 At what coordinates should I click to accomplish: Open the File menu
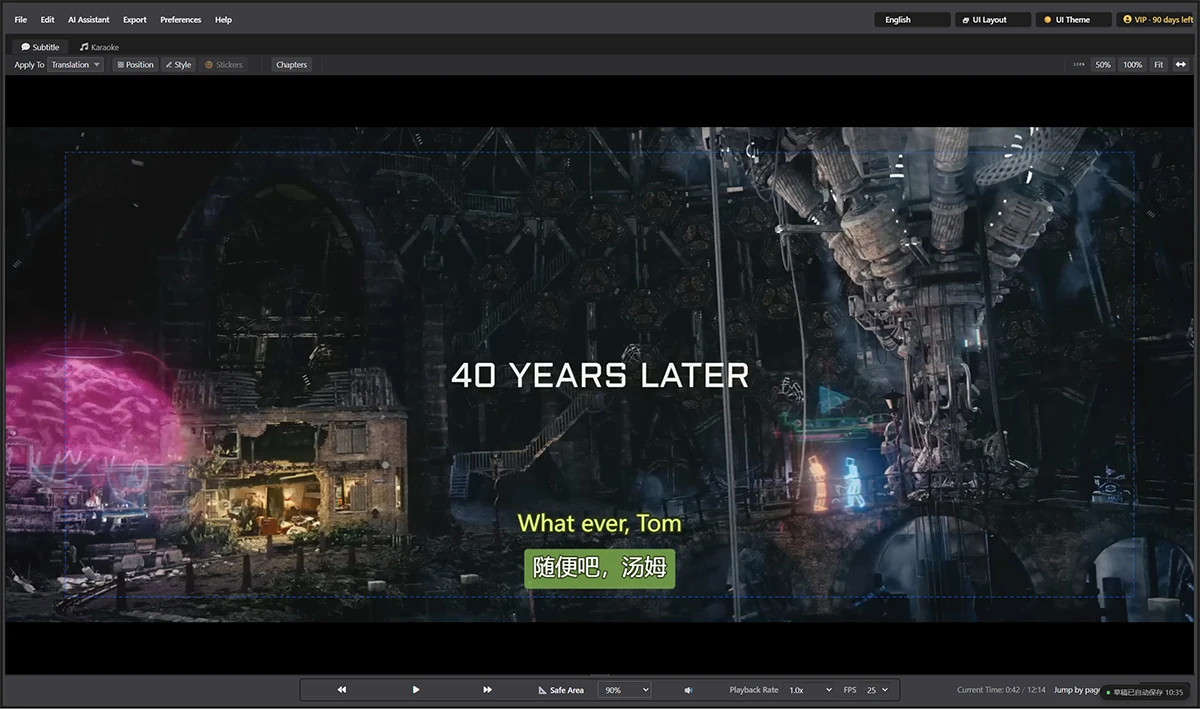point(20,20)
